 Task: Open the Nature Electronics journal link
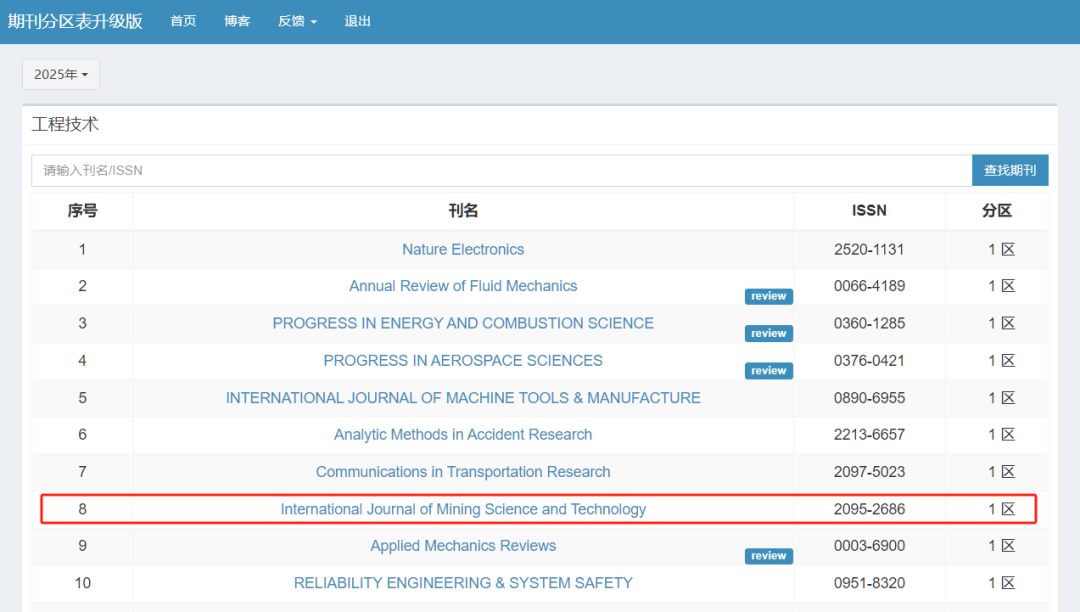(x=463, y=249)
